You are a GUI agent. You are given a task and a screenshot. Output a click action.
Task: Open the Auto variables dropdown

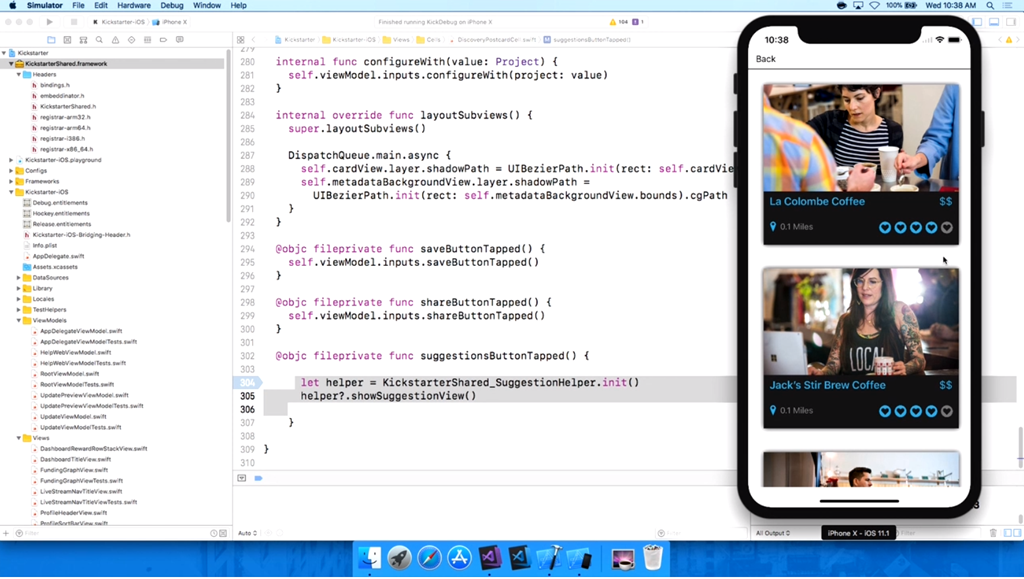pos(248,533)
